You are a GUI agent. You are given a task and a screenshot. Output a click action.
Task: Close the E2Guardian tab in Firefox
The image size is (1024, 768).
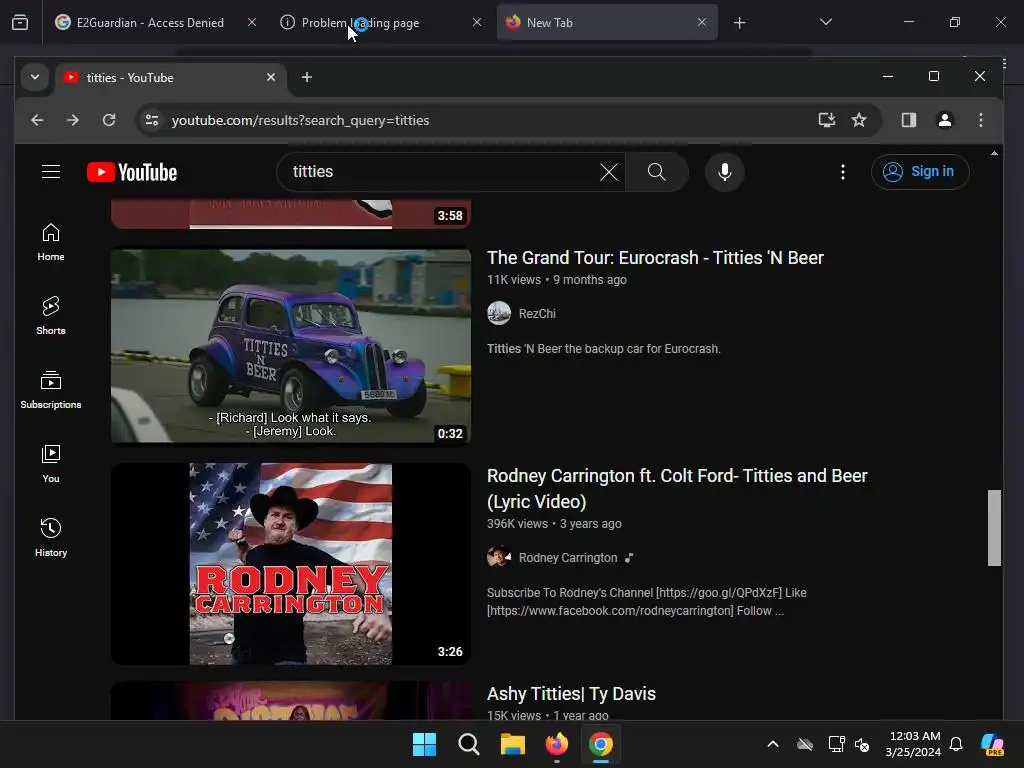(252, 22)
